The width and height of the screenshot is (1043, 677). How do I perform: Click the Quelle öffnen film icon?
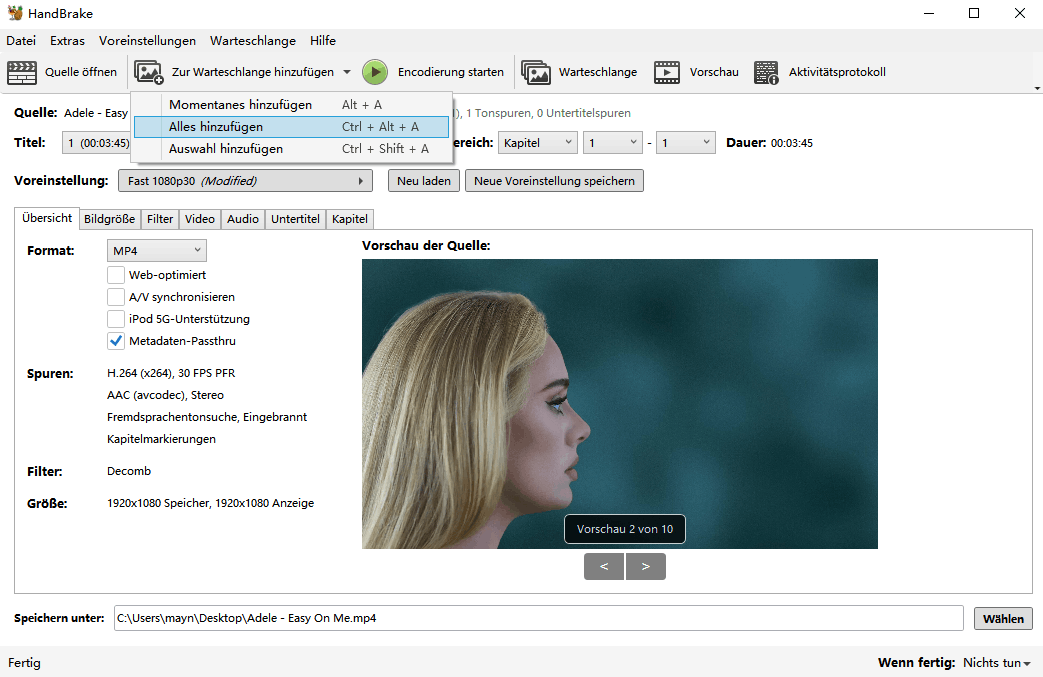click(x=22, y=72)
